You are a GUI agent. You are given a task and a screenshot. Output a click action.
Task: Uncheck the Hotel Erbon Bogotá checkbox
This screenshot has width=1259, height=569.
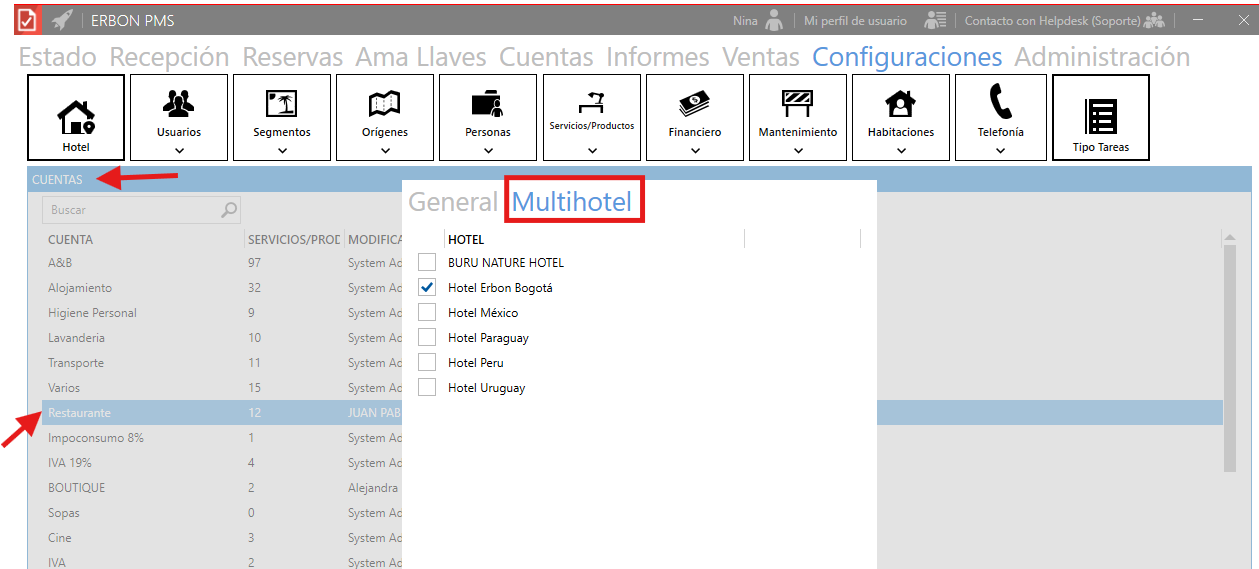pos(427,288)
